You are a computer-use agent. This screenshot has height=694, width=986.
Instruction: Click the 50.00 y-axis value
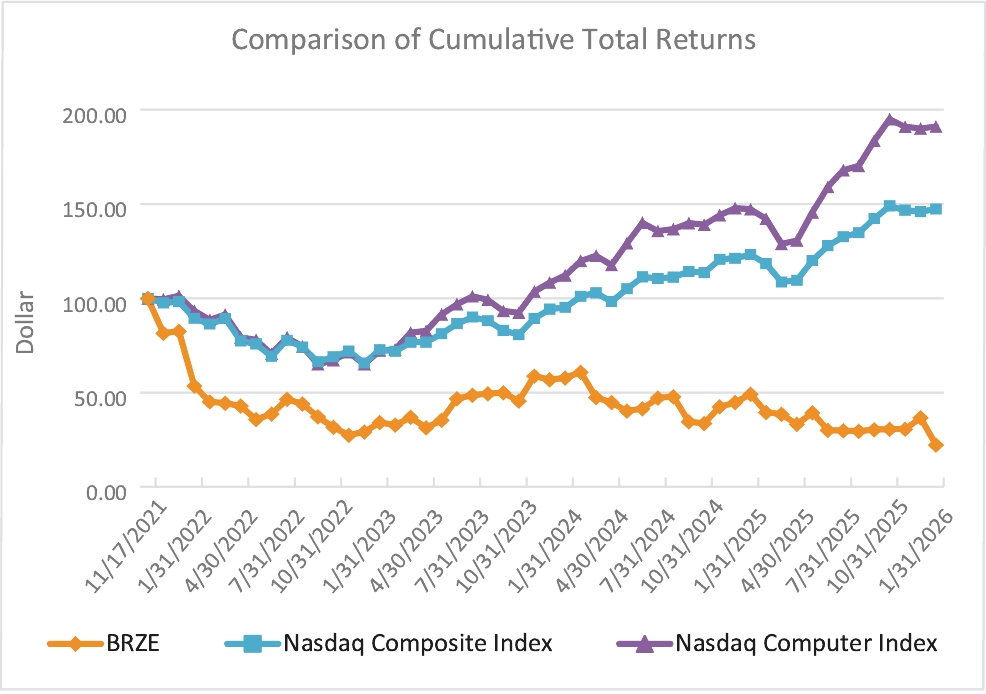coord(101,399)
